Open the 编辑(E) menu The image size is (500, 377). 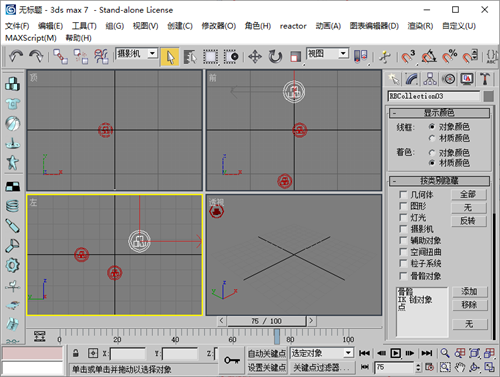(50, 26)
